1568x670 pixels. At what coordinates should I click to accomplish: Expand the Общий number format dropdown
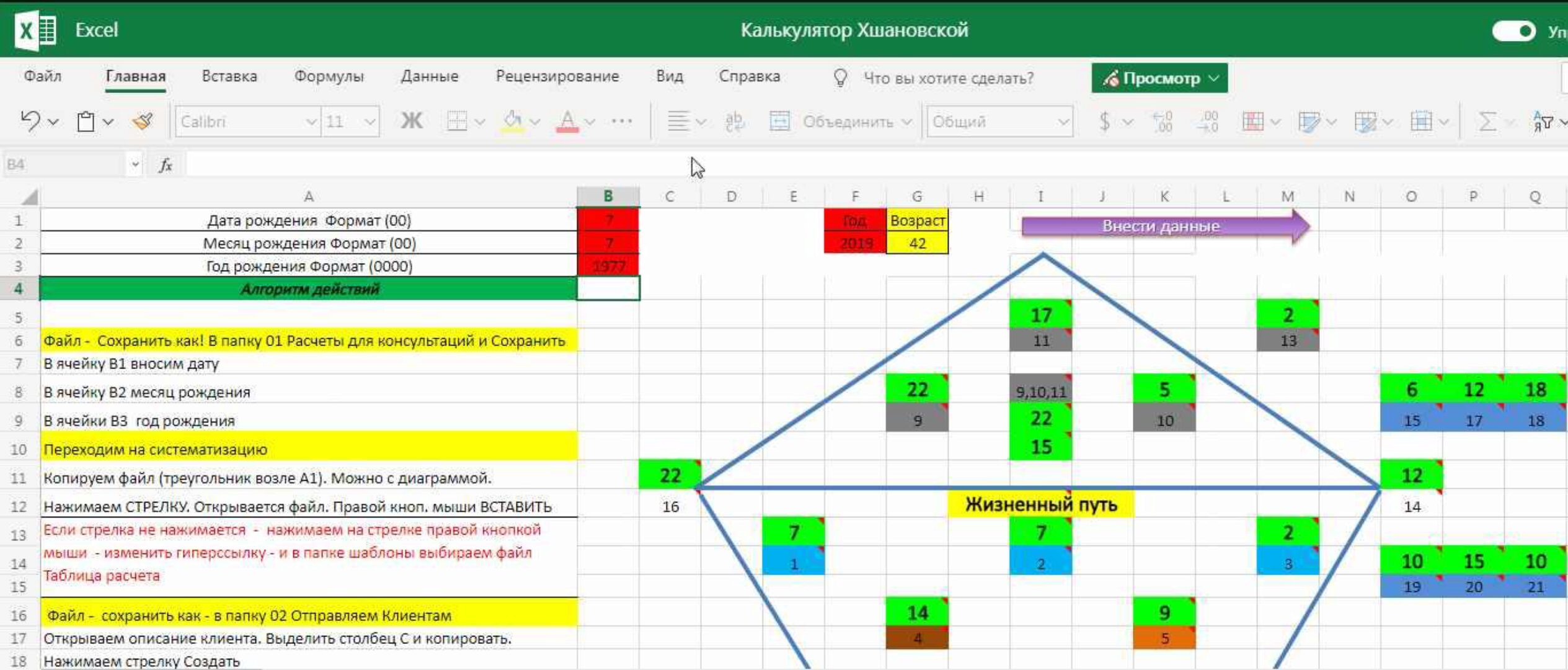[x=1063, y=122]
